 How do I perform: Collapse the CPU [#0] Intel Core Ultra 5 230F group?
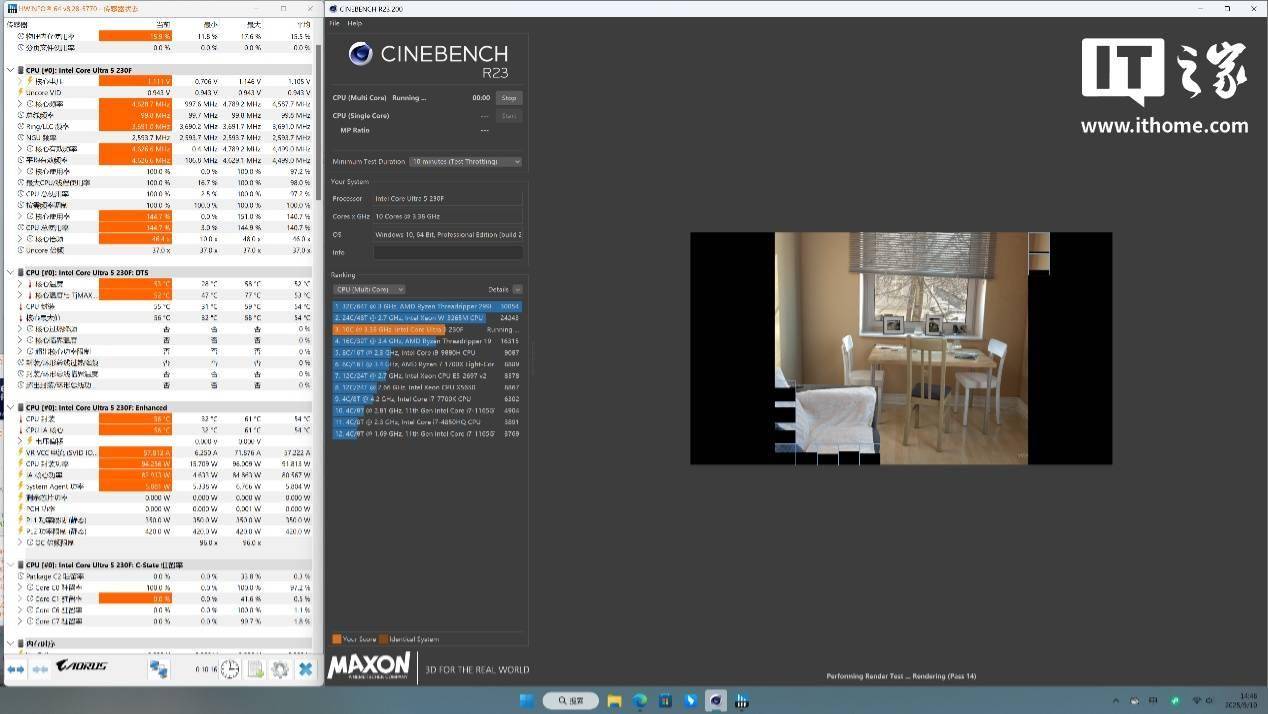pyautogui.click(x=11, y=71)
